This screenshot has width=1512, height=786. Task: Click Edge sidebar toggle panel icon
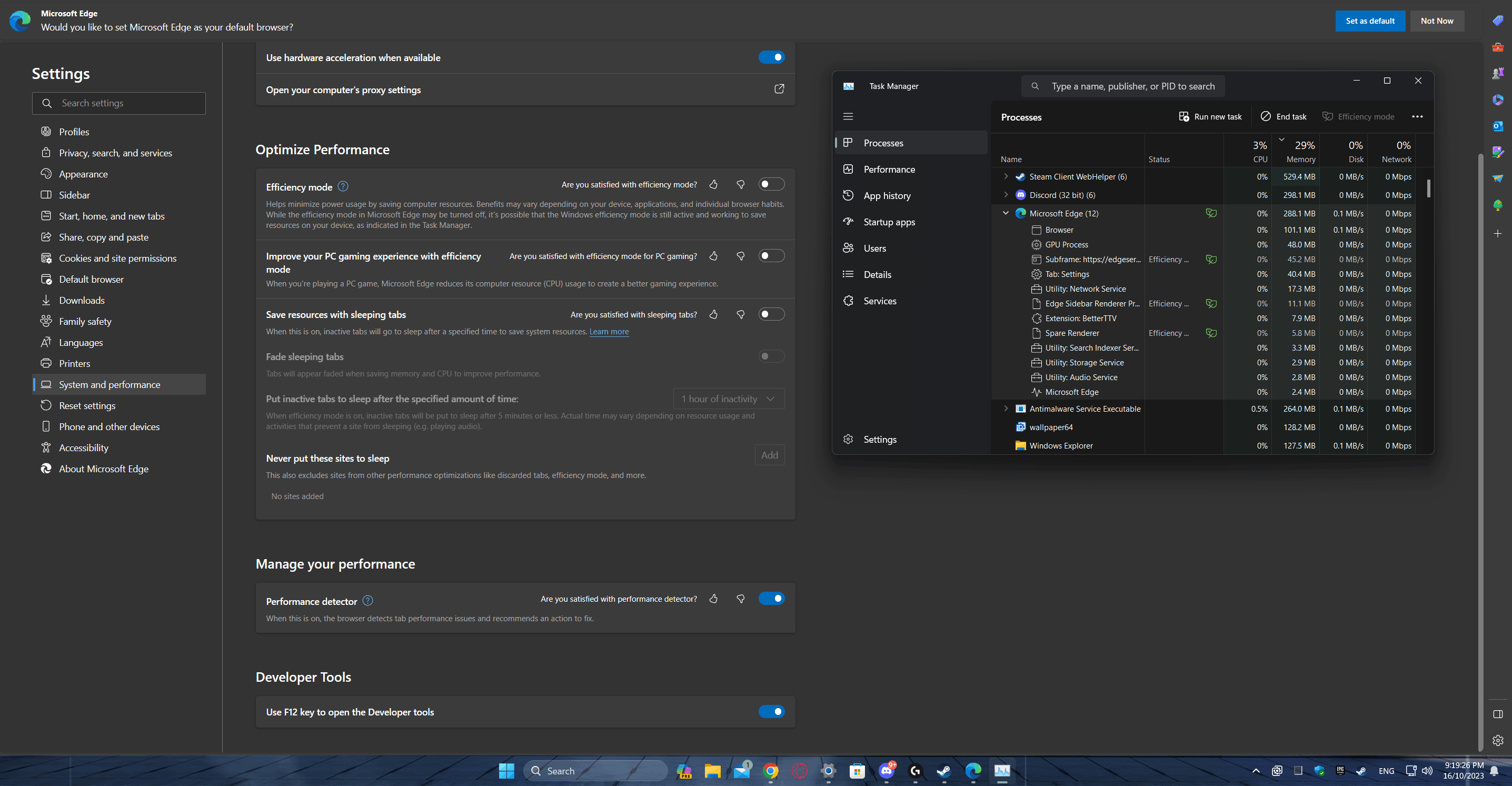(1497, 714)
